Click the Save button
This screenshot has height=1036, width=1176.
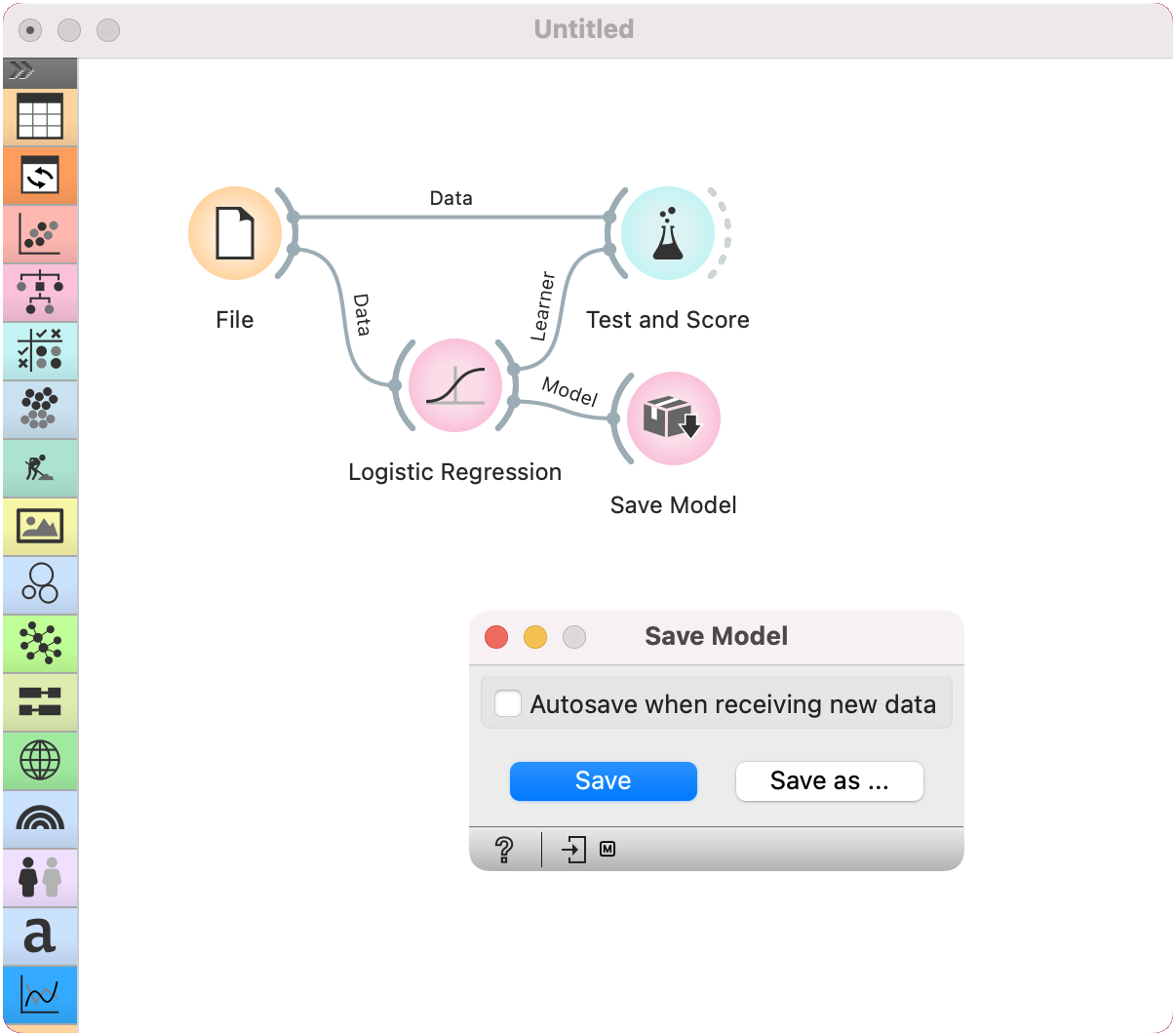point(603,780)
